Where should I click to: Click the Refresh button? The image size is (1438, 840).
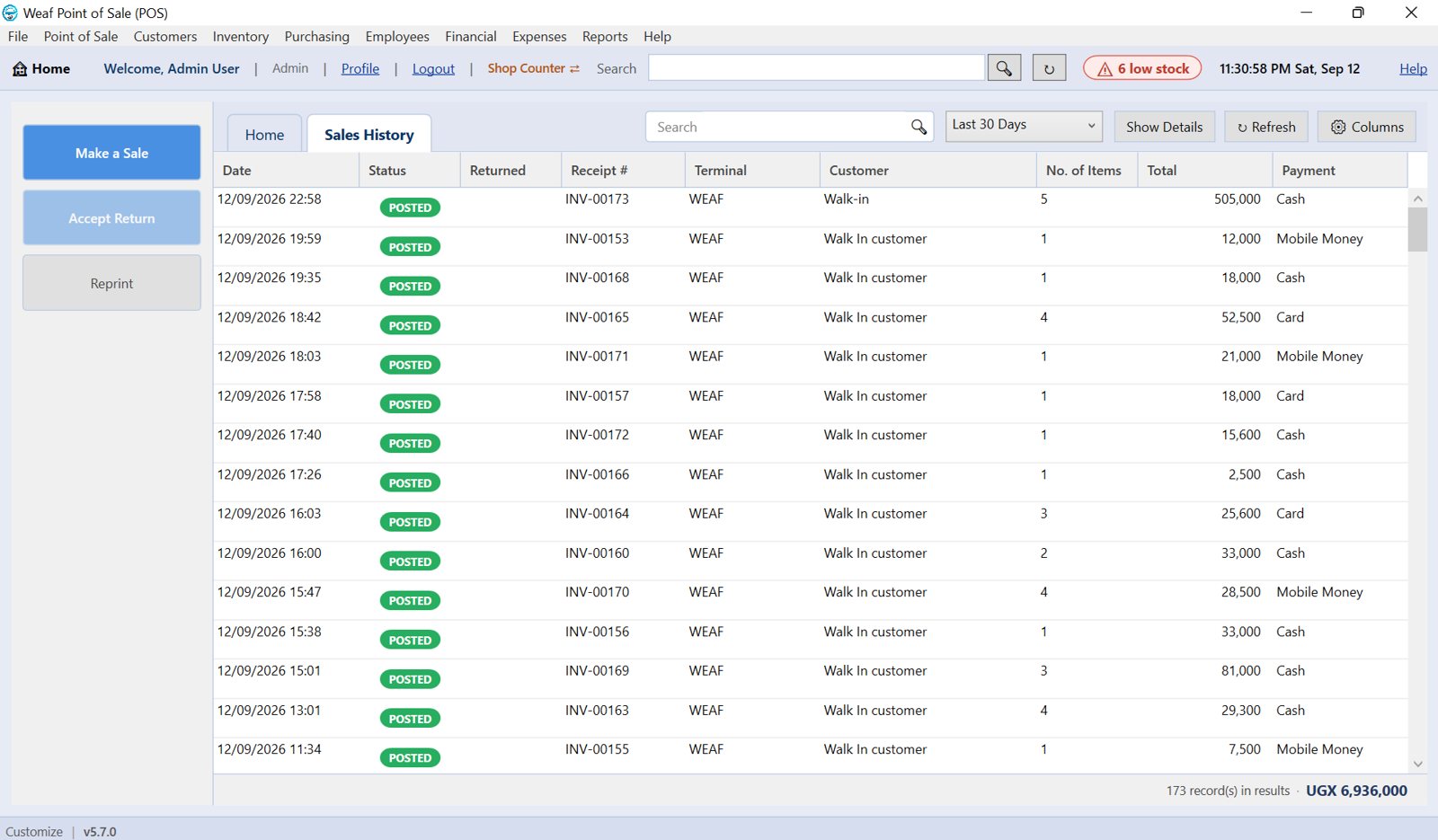[1266, 127]
